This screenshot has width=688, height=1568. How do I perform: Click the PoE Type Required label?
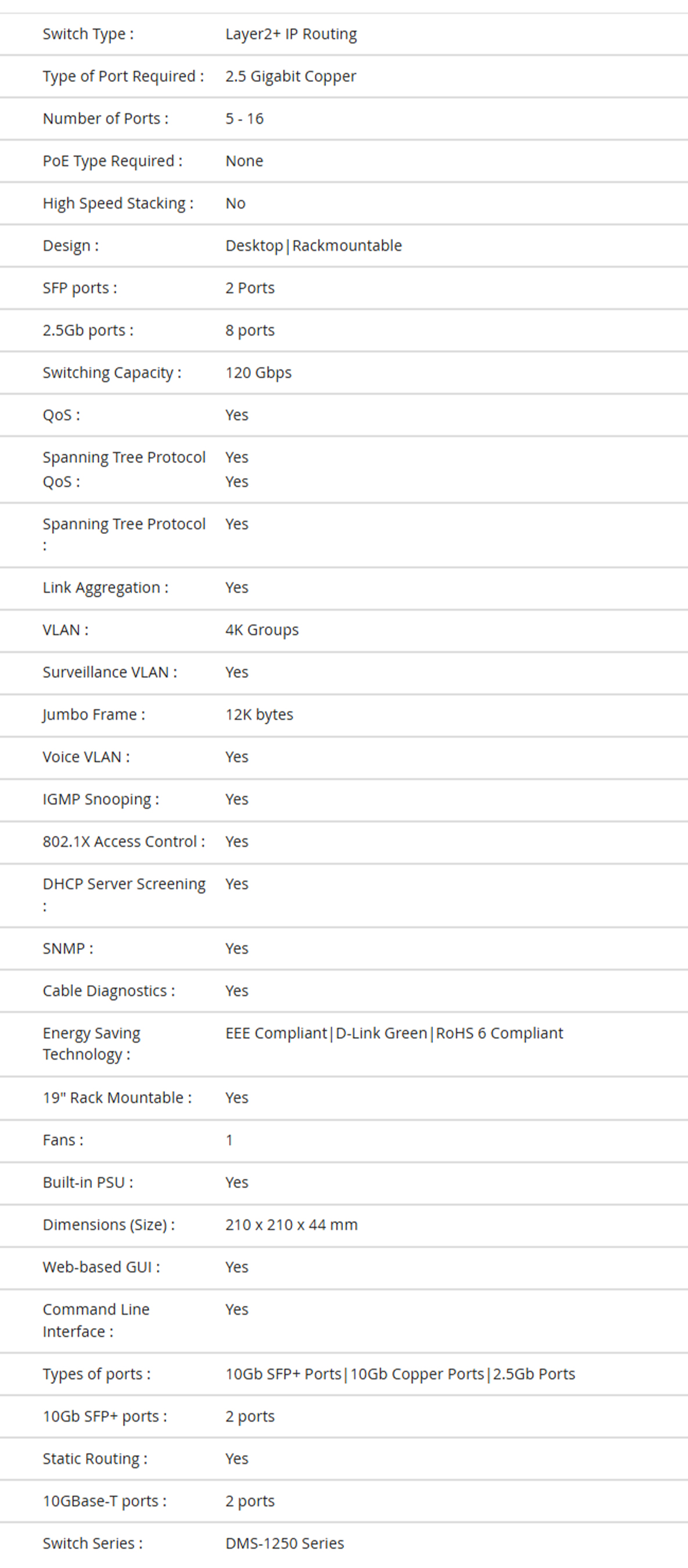(112, 162)
